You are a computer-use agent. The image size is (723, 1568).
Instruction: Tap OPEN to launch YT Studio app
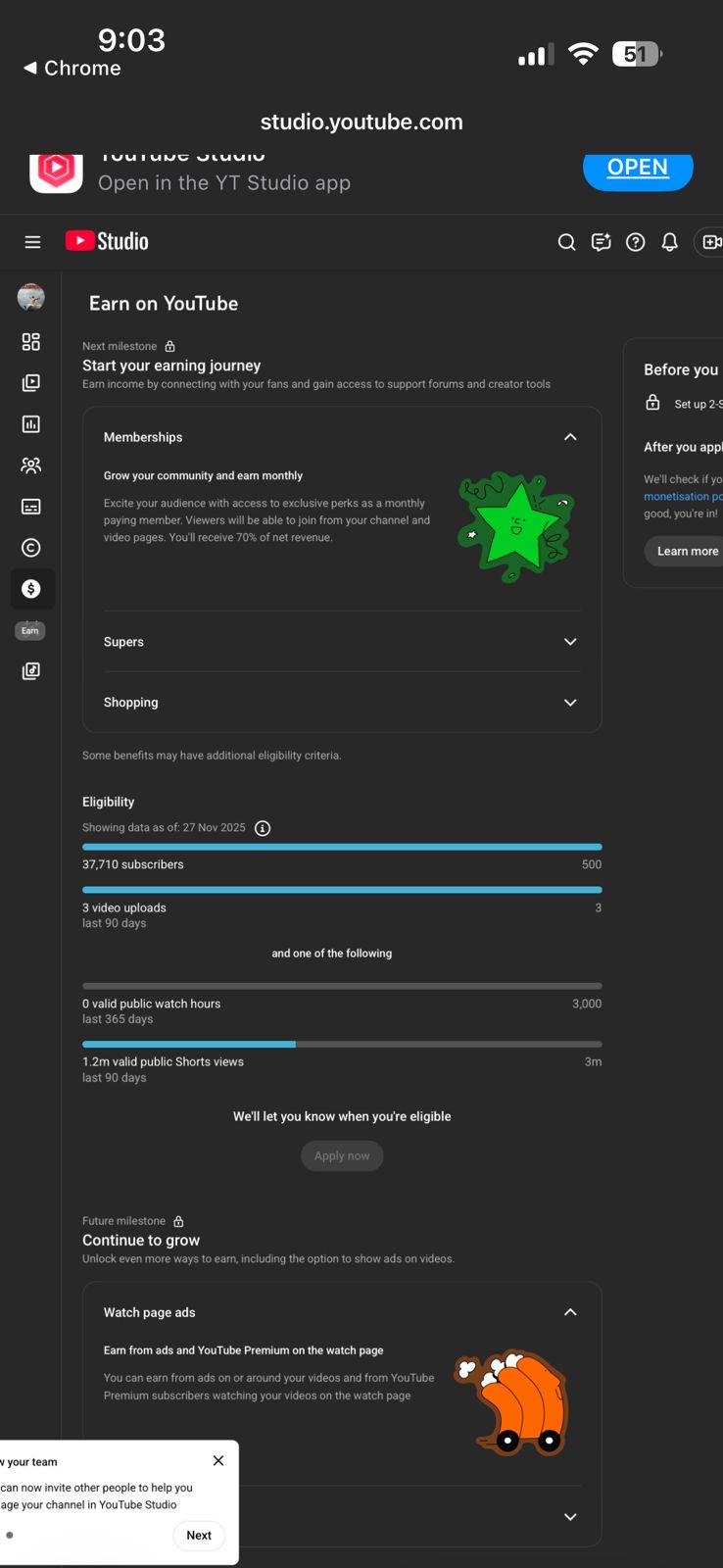coord(637,168)
